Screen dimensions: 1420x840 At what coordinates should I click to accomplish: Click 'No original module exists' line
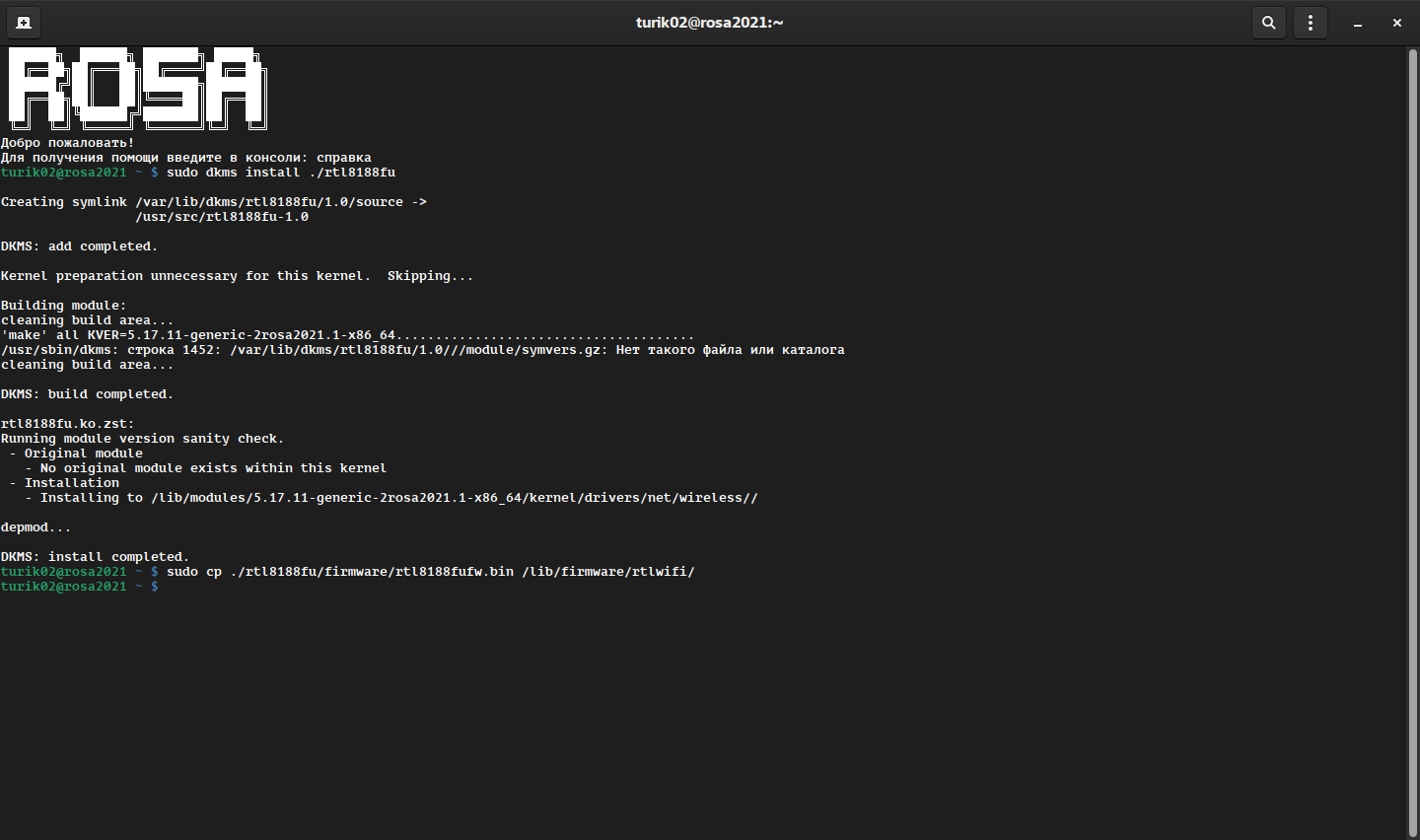tap(205, 468)
